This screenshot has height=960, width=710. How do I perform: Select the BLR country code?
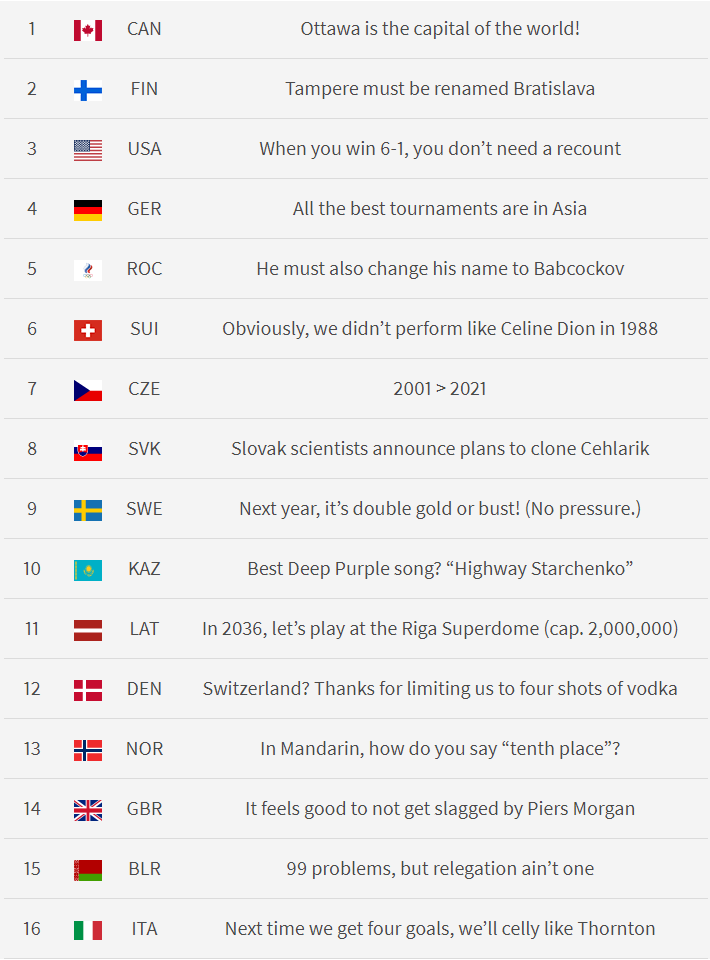click(x=144, y=869)
